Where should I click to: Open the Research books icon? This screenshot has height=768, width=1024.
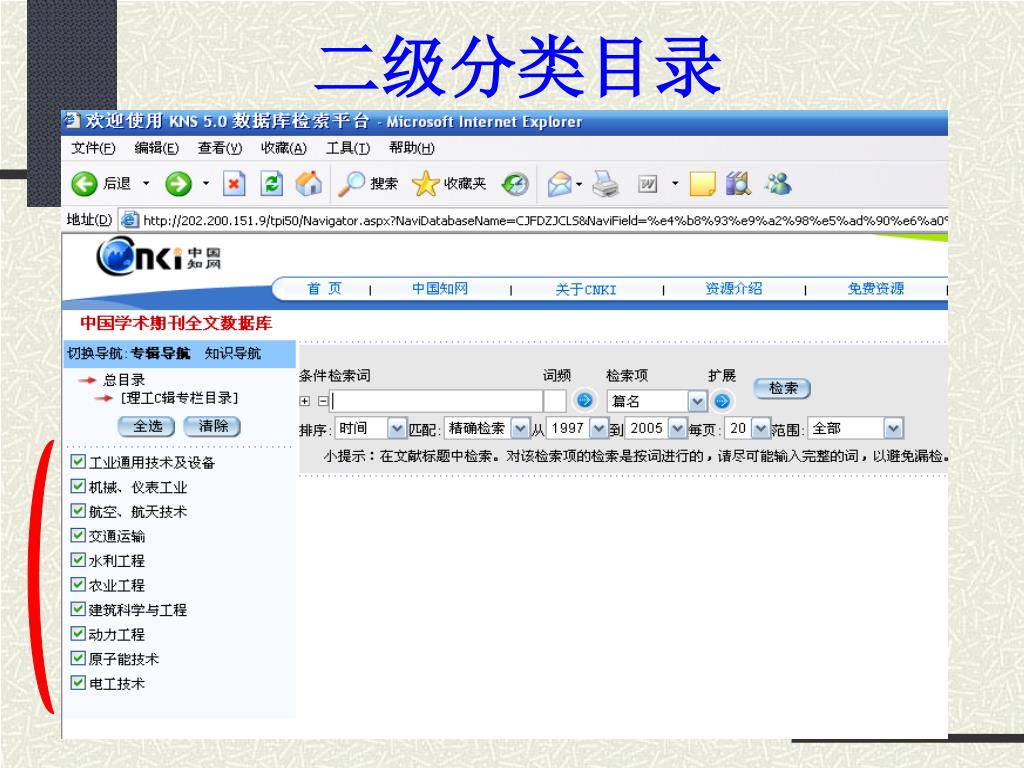739,184
